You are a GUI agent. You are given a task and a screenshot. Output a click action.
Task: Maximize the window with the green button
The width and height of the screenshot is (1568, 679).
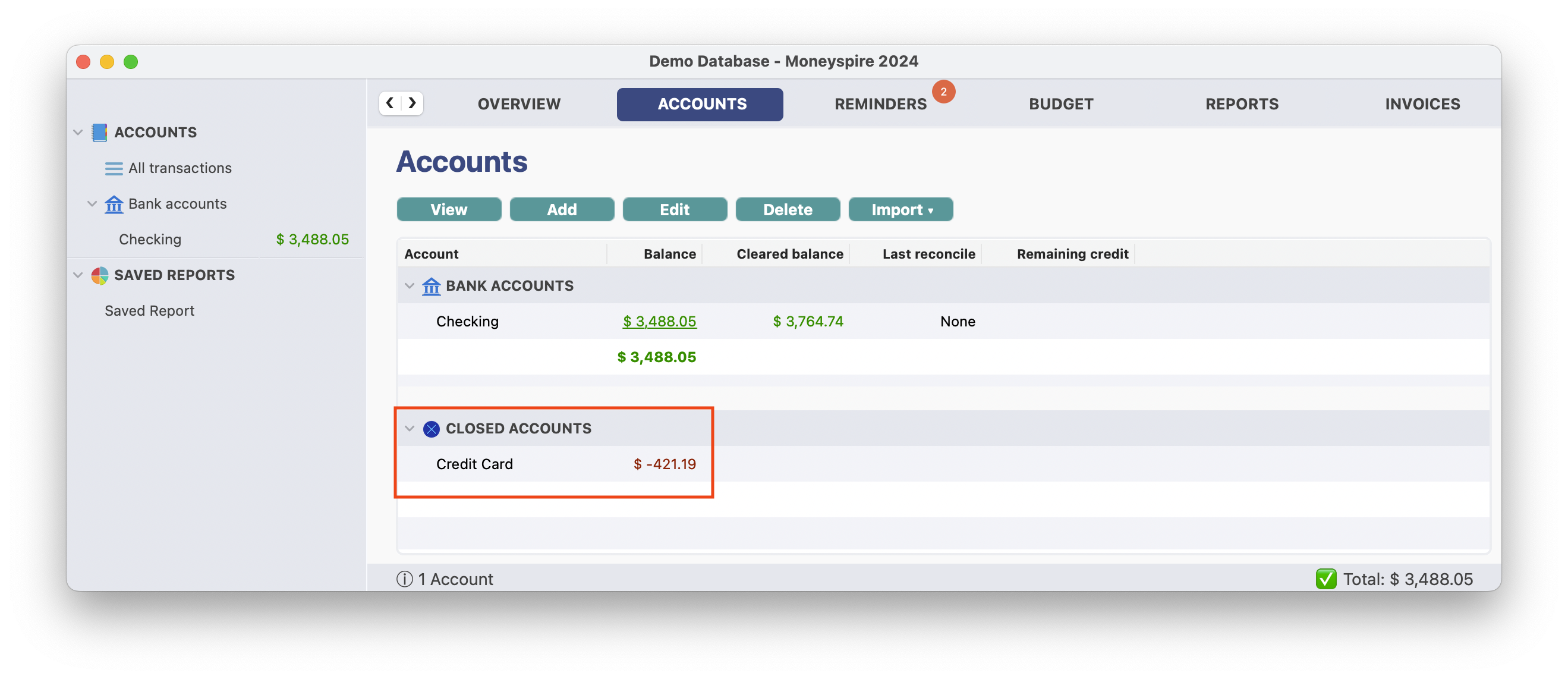click(x=131, y=61)
